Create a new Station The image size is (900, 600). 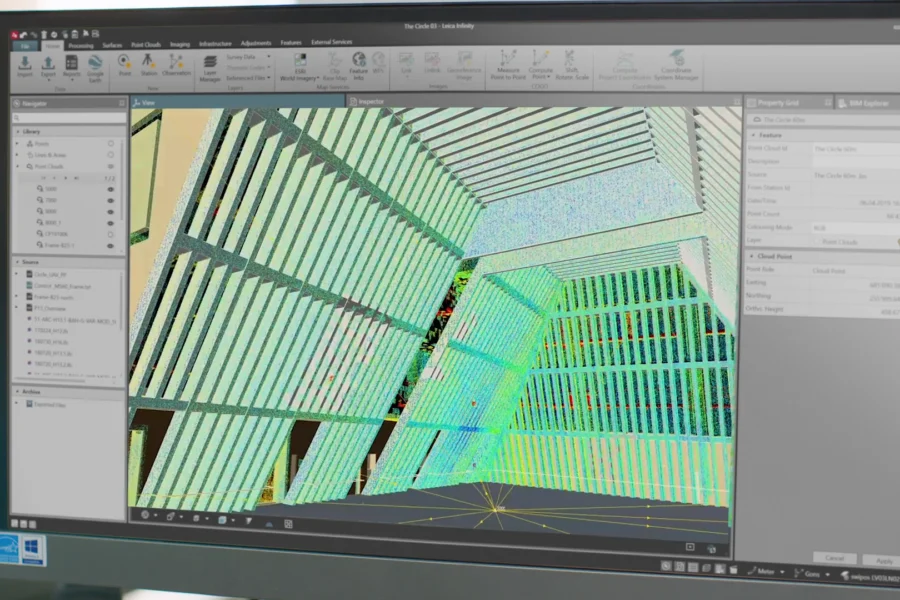coord(148,65)
